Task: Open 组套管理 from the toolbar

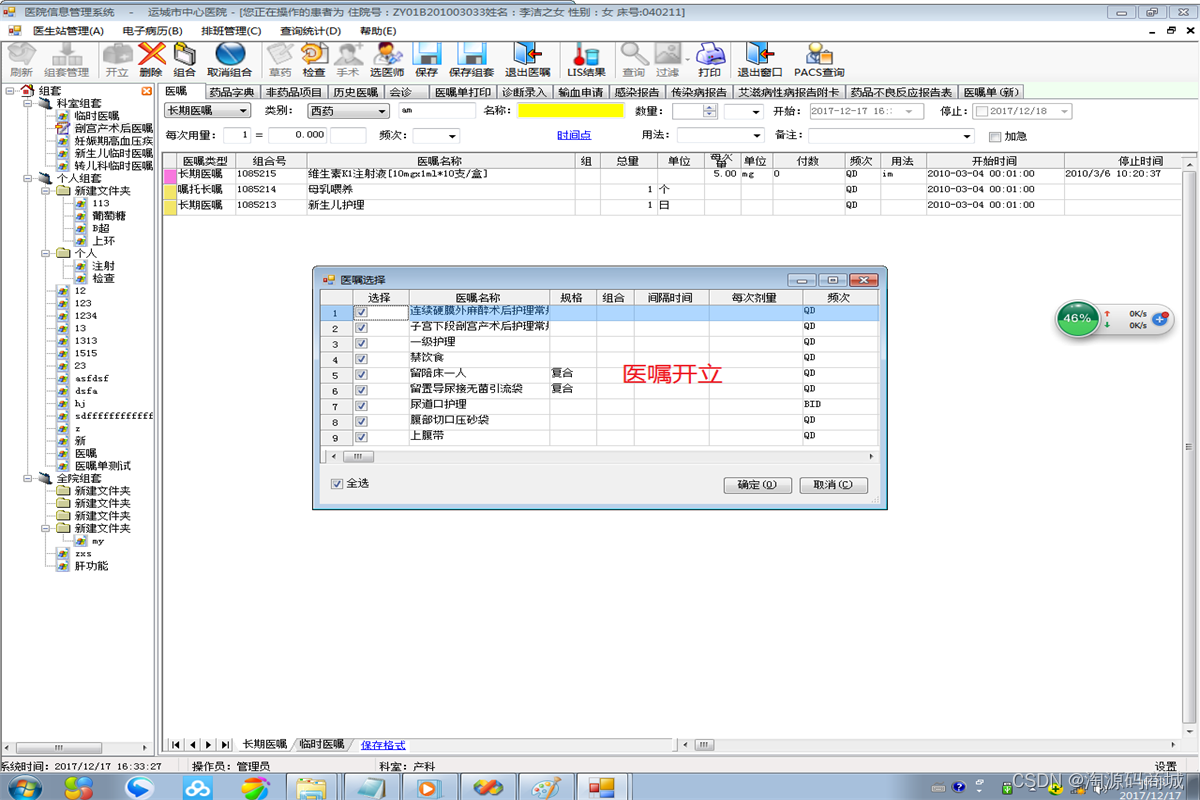Action: click(66, 59)
